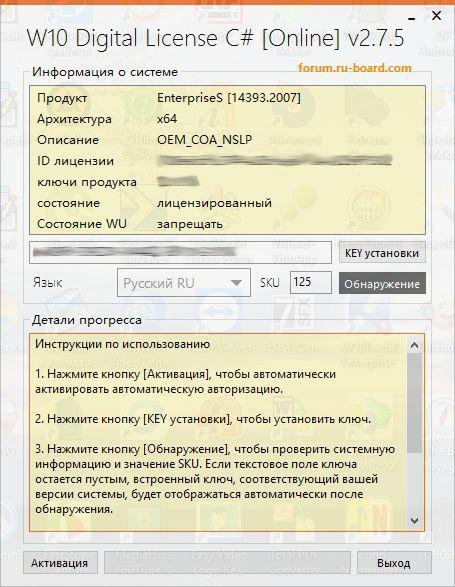Viewport: 455px width, 587px height.
Task: Click the Активация button
Action: [60, 563]
